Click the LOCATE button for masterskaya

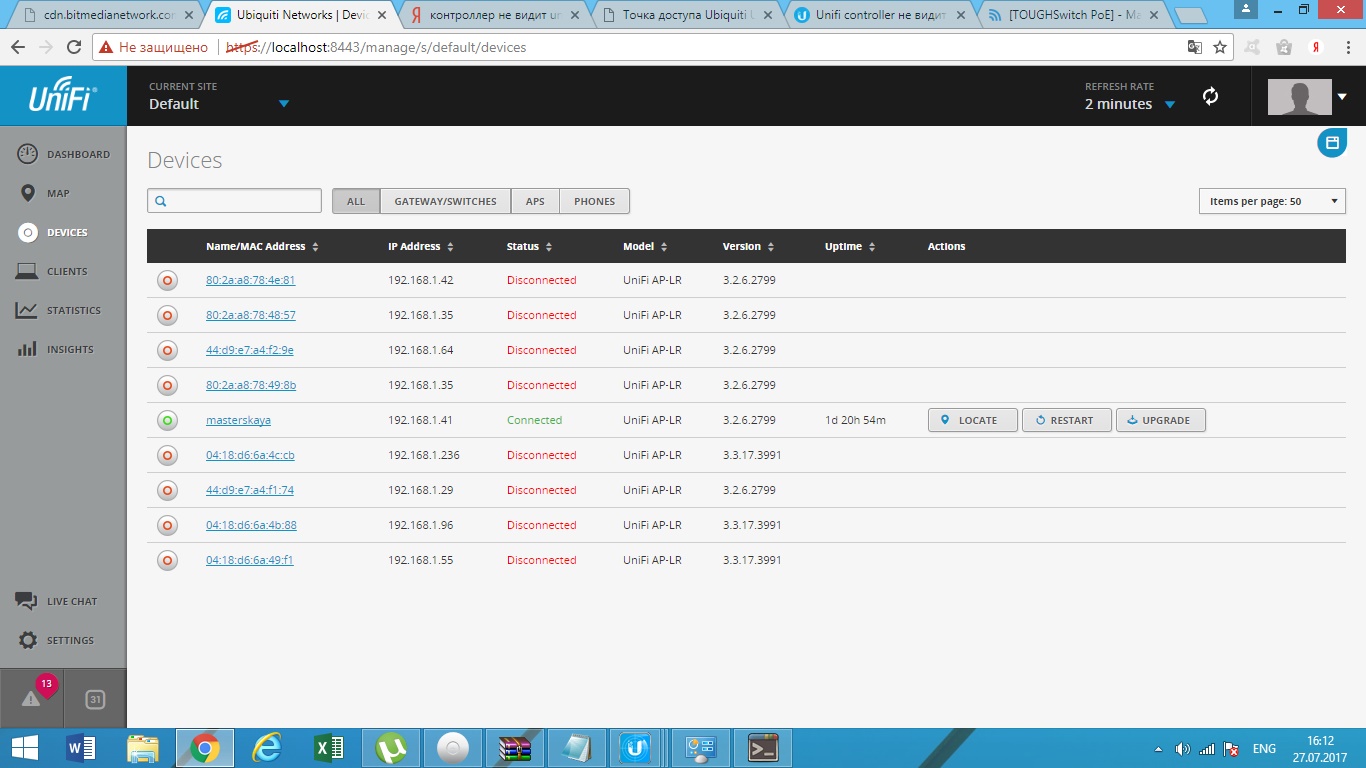tap(973, 420)
